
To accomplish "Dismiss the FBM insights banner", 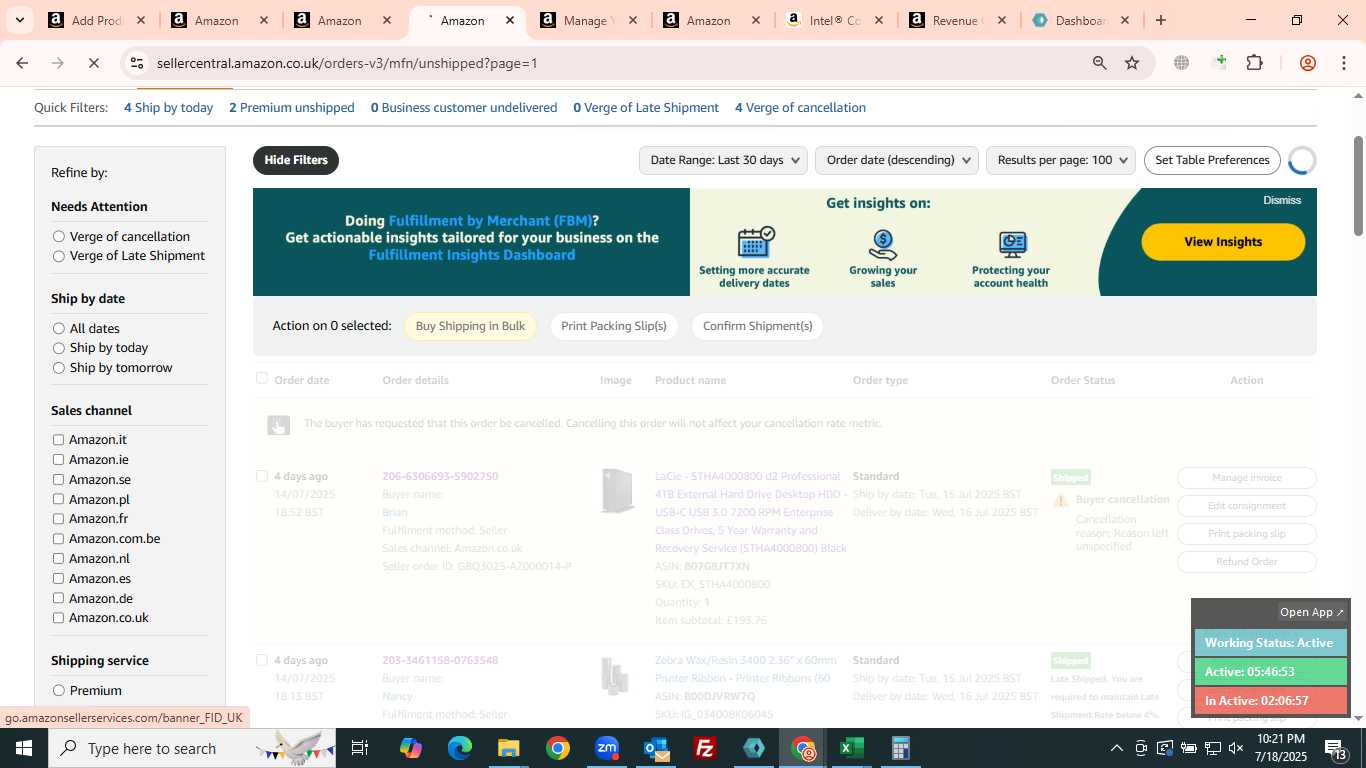I will 1282,200.
